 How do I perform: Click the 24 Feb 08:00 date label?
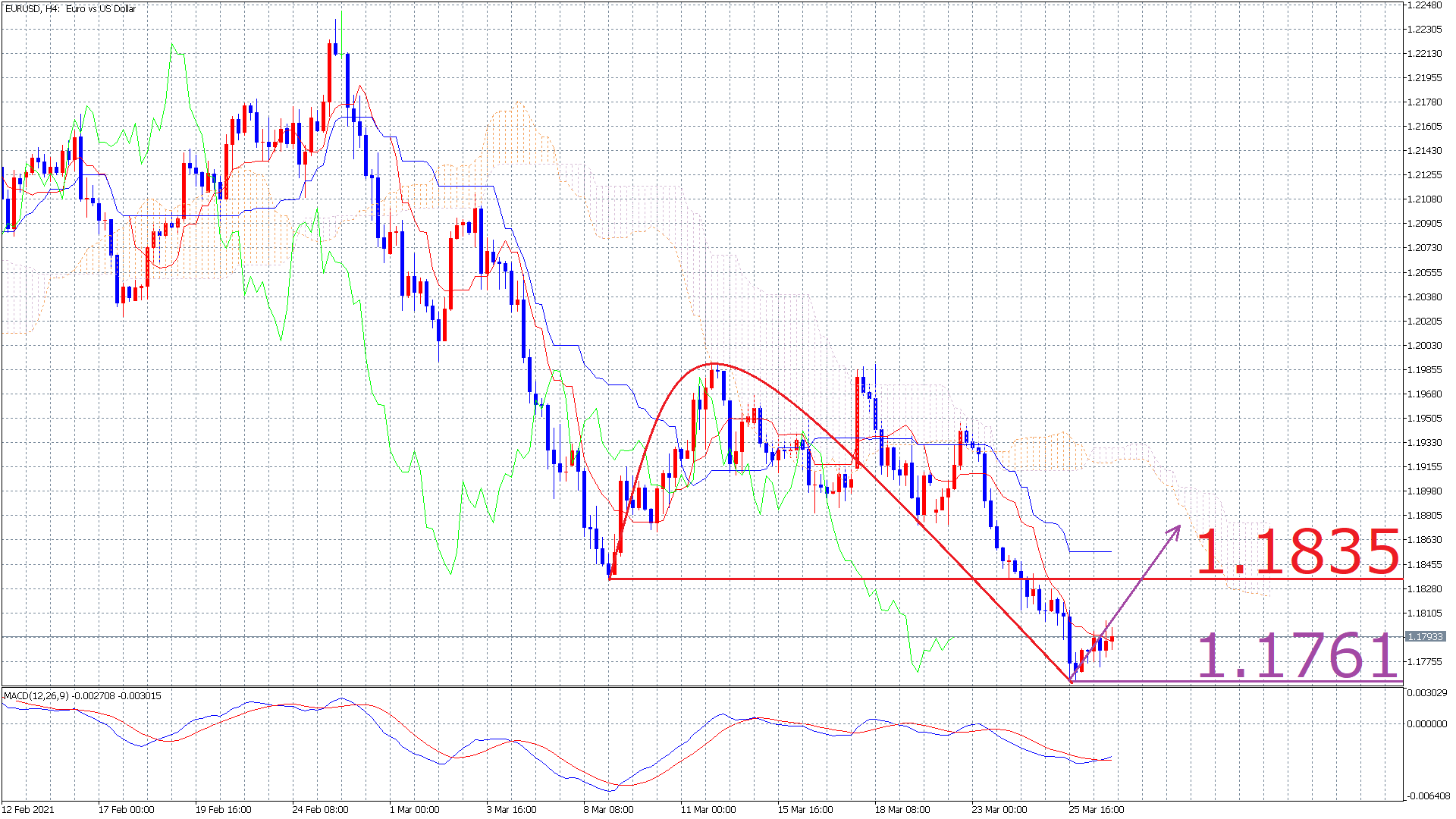(321, 809)
